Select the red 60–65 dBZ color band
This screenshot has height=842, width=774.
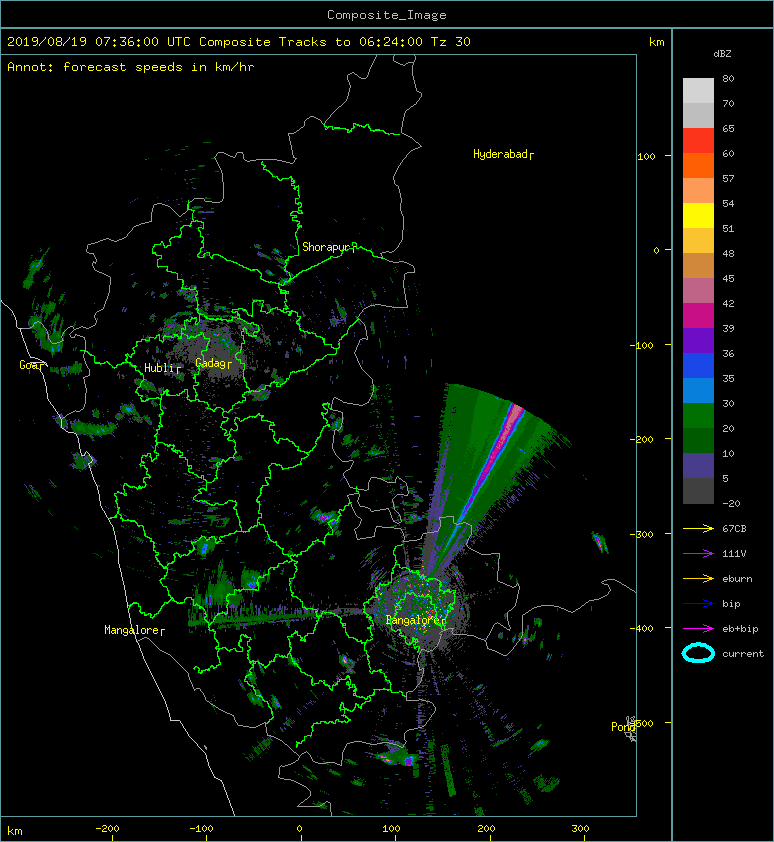coord(698,141)
